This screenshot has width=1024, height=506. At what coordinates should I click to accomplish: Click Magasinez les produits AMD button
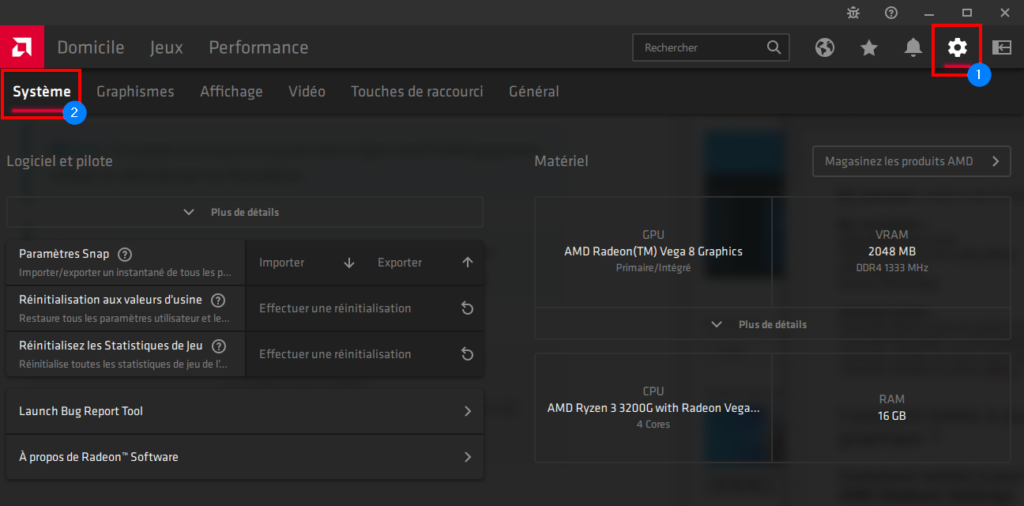click(912, 161)
